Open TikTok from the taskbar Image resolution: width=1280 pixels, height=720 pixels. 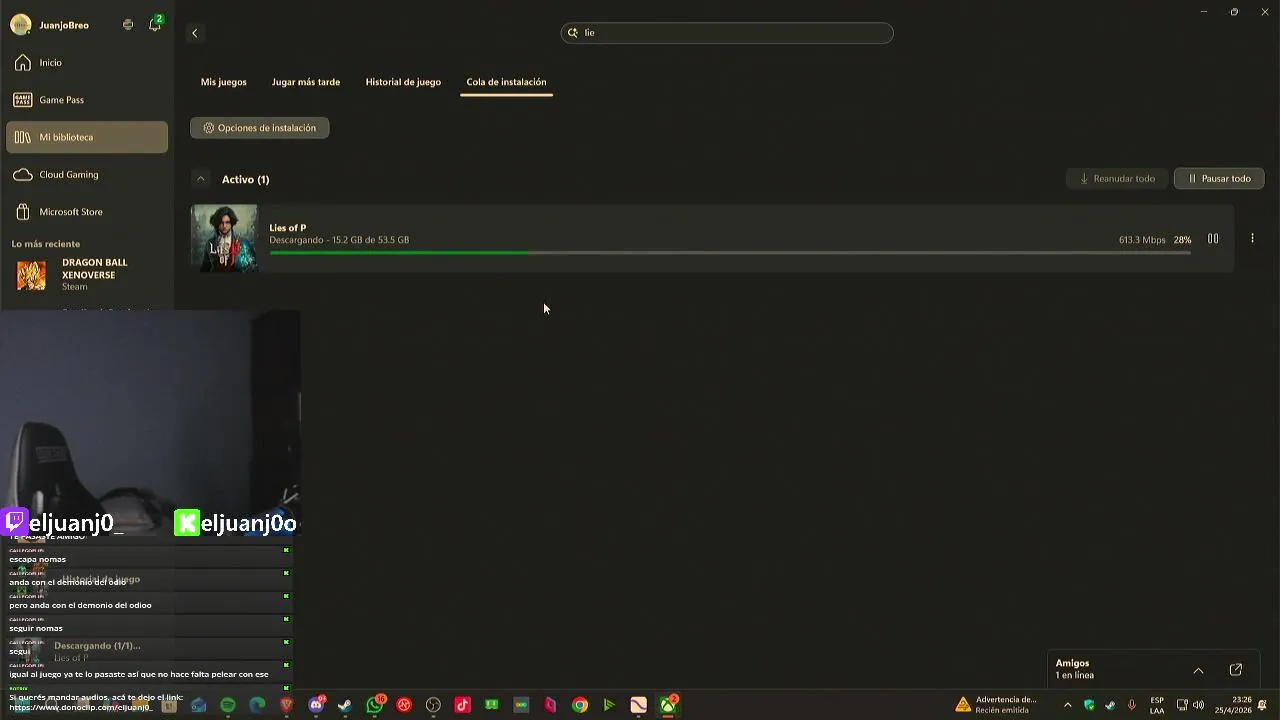(462, 705)
